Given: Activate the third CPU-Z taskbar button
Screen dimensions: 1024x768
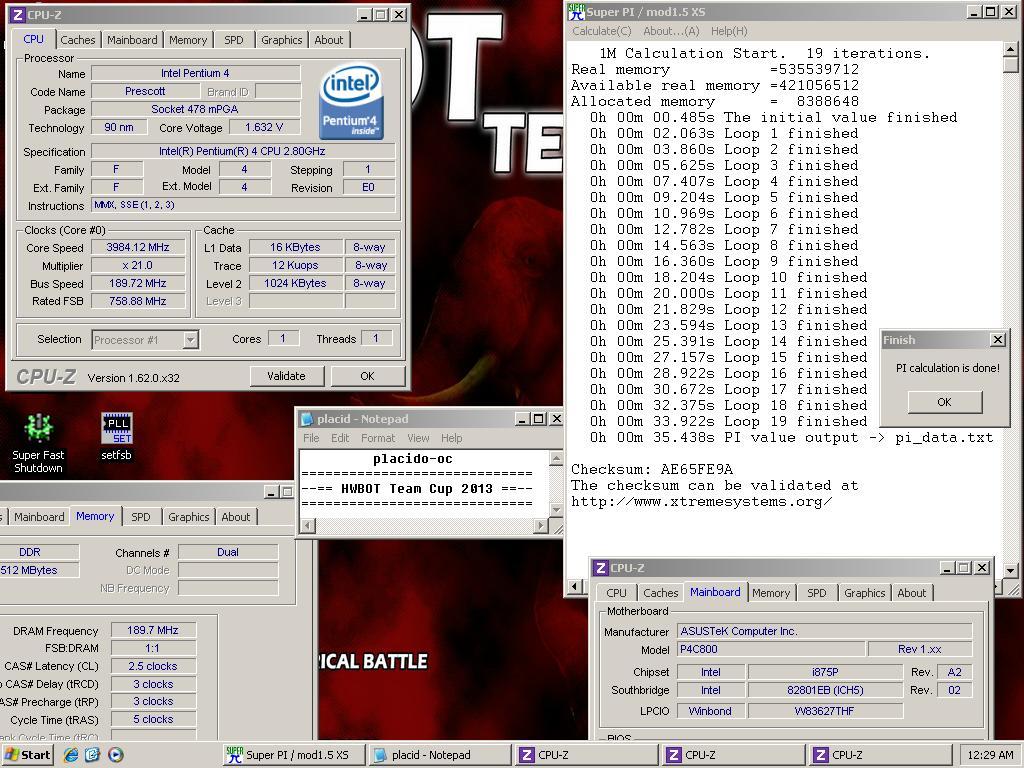Looking at the screenshot, I should (x=880, y=755).
